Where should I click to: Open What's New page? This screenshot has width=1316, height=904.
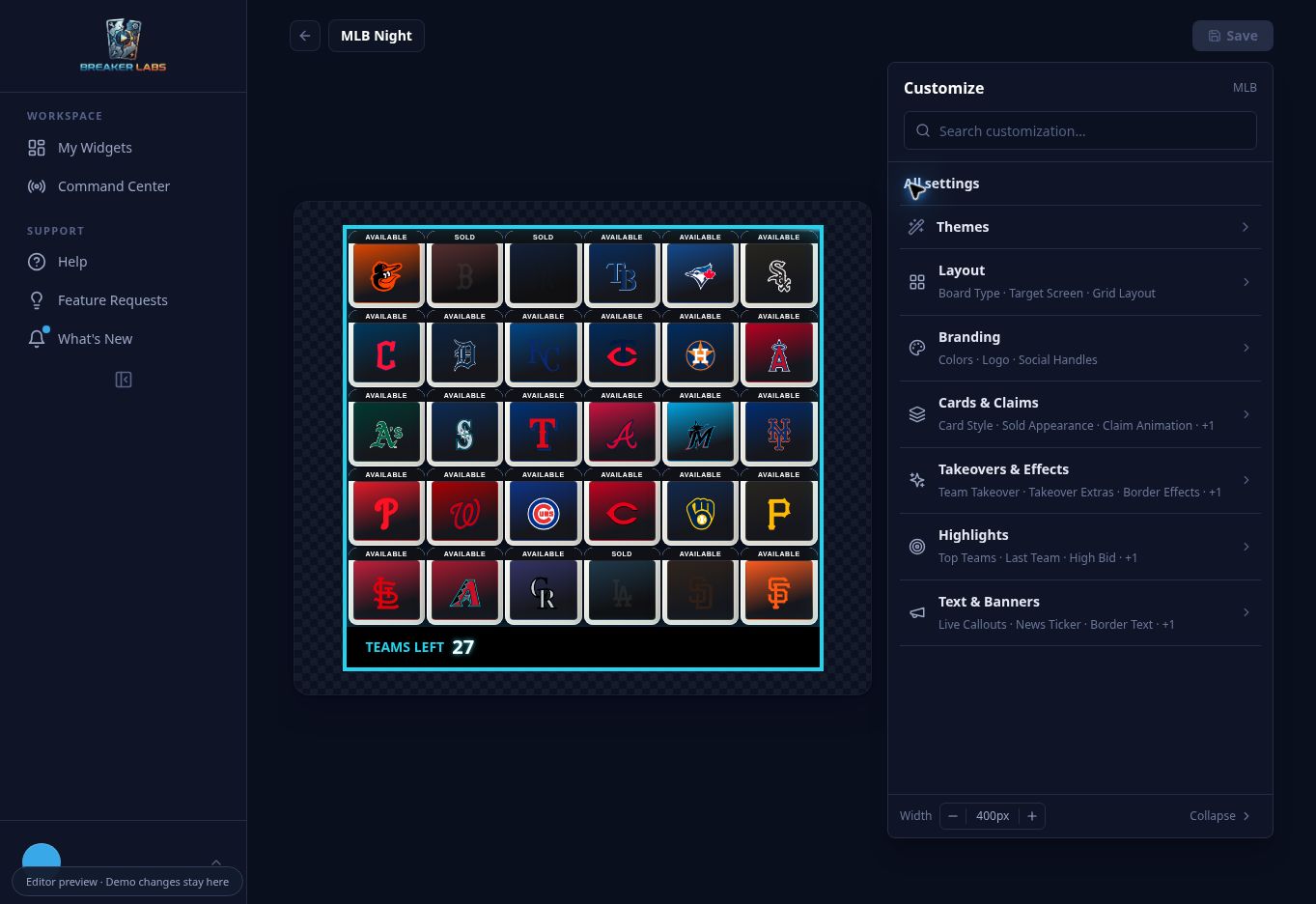[x=95, y=339]
